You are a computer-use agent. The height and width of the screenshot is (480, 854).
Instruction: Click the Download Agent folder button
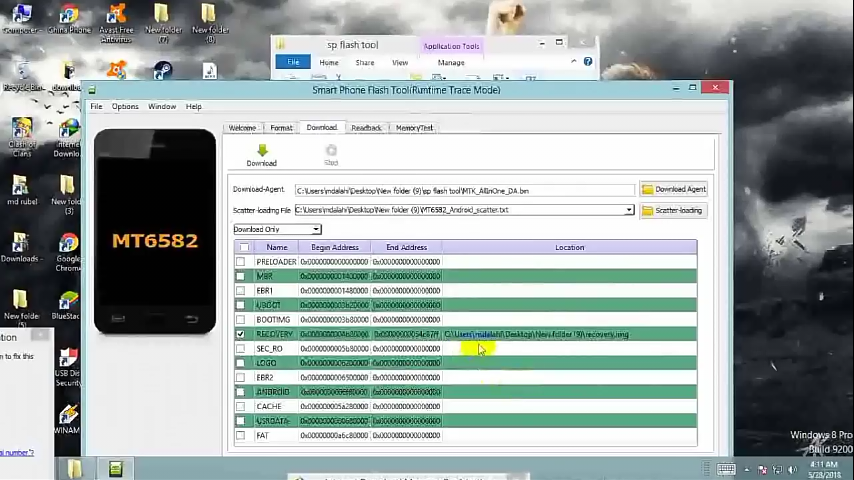click(x=674, y=189)
